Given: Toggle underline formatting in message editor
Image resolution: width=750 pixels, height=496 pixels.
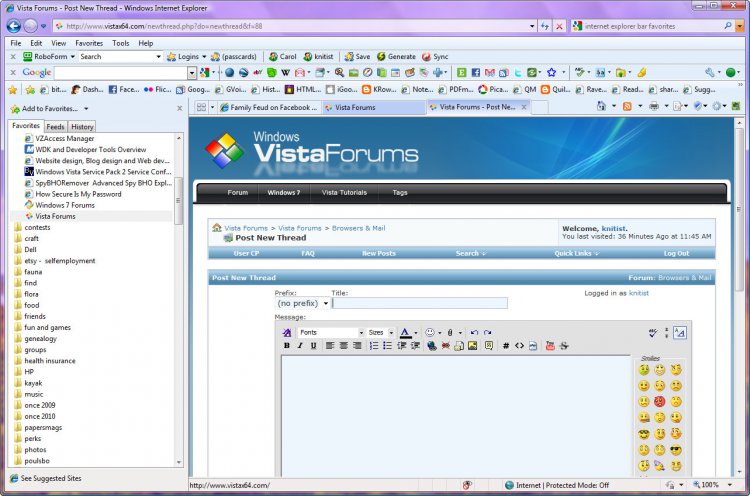Looking at the screenshot, I should 313,346.
